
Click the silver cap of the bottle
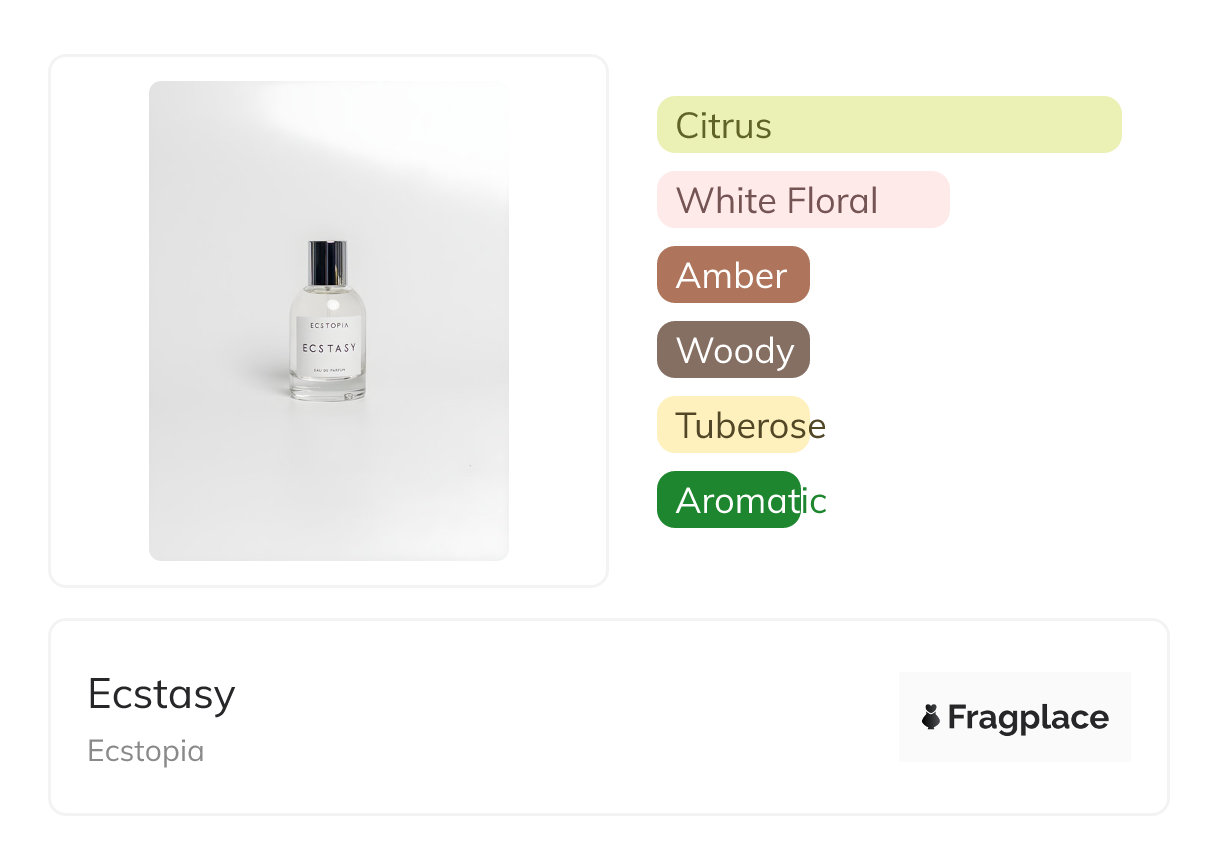[328, 262]
